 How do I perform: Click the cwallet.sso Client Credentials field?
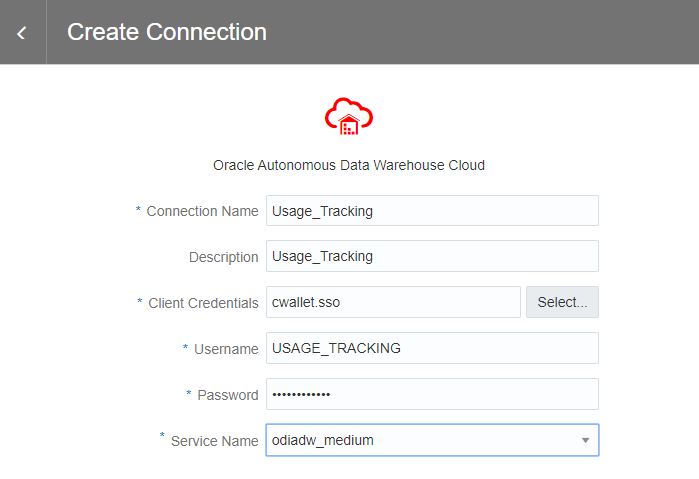point(393,302)
